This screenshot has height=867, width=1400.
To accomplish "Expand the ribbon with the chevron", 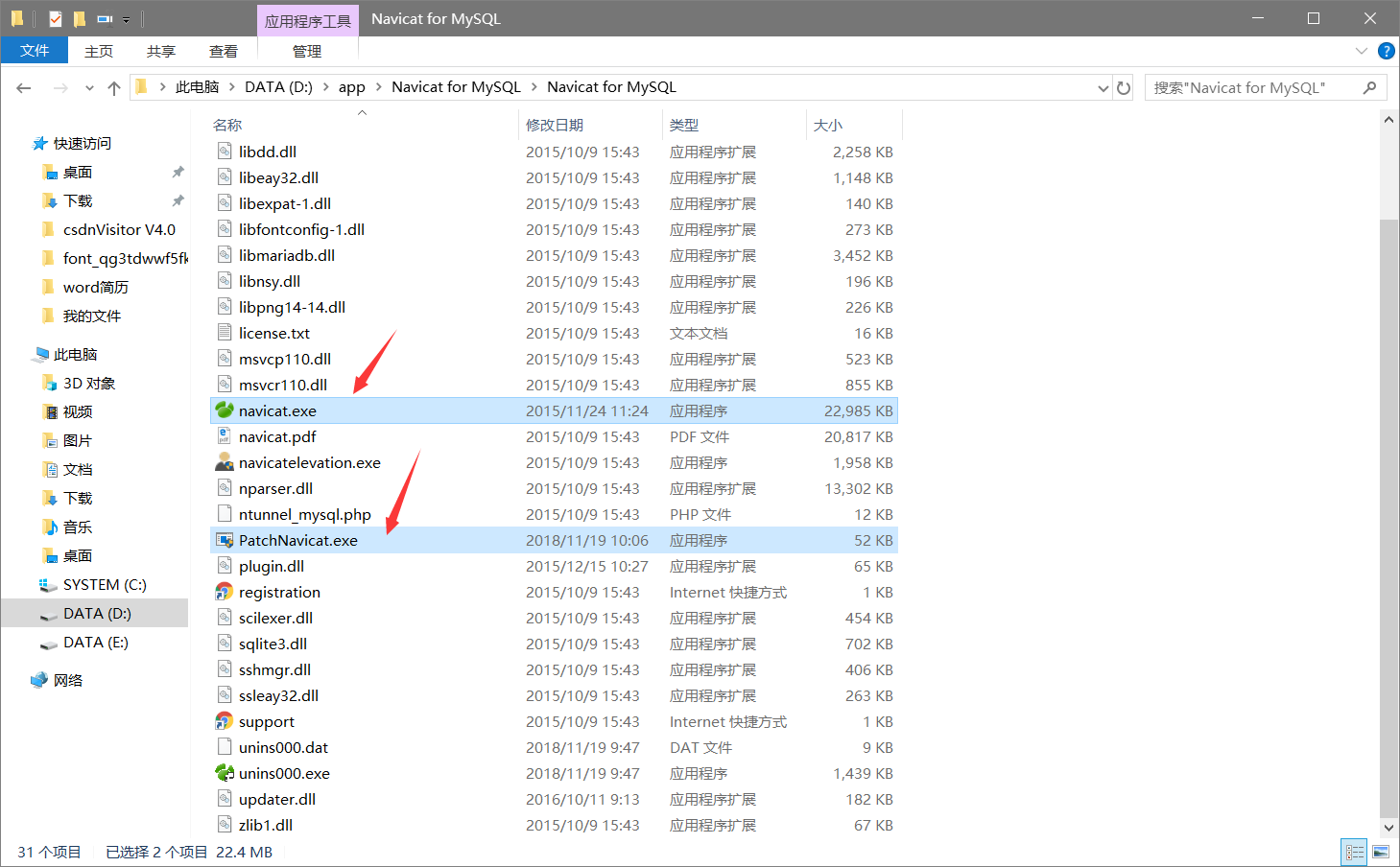I will [x=1361, y=51].
